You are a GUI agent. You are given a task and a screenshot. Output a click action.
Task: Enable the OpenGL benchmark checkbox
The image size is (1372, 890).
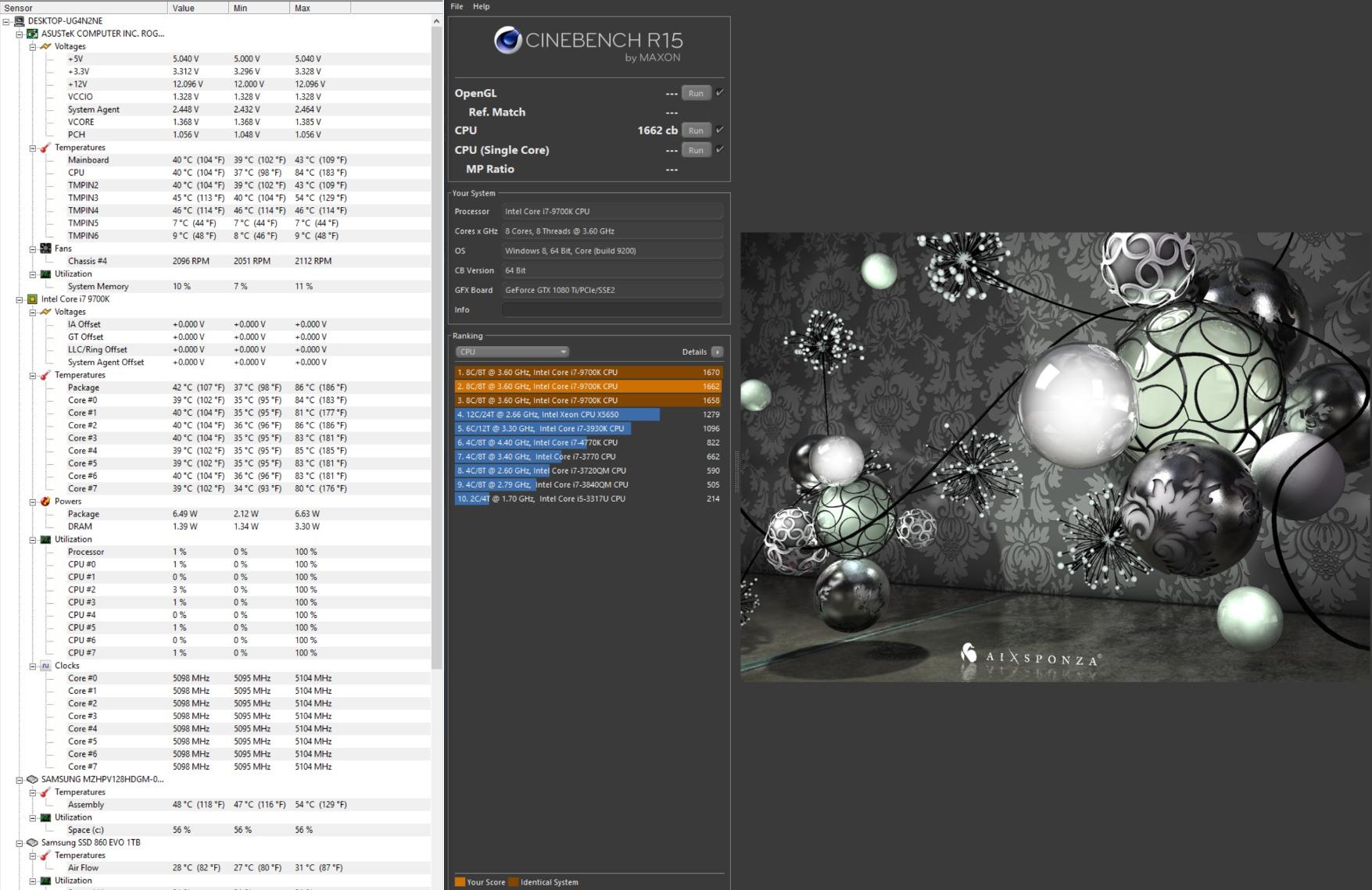click(718, 92)
